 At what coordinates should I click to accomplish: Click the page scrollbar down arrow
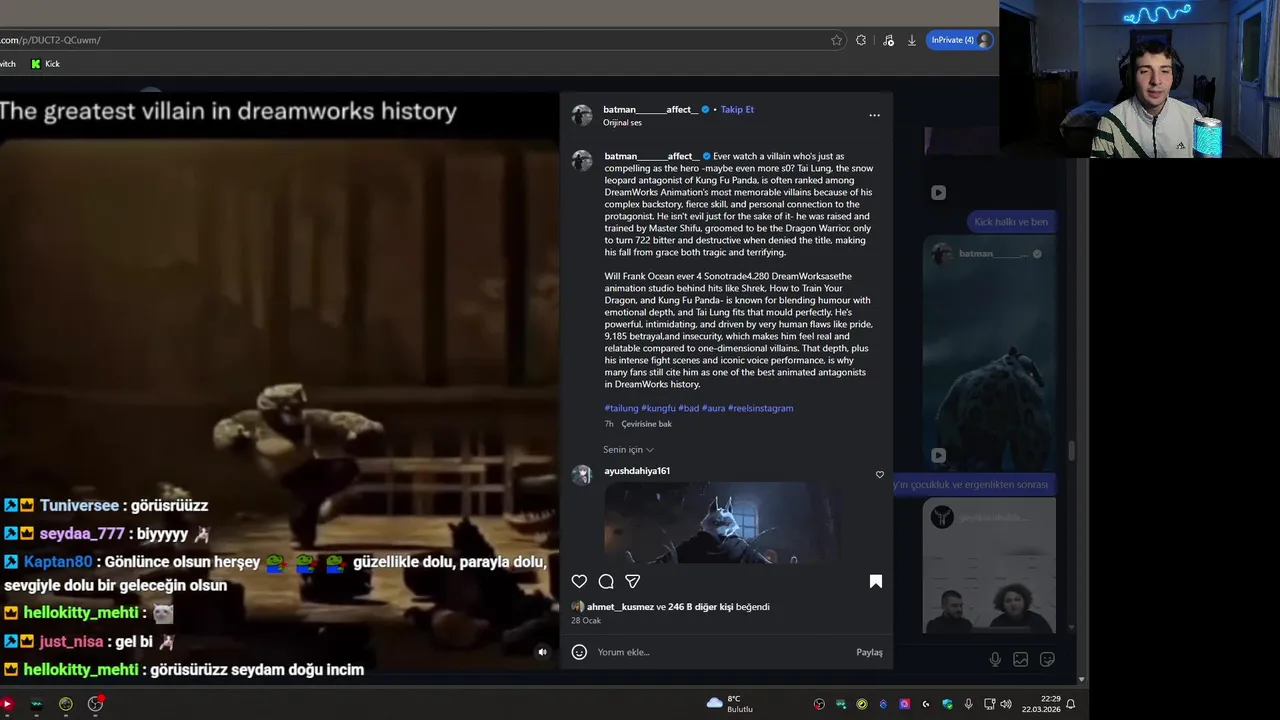1081,680
